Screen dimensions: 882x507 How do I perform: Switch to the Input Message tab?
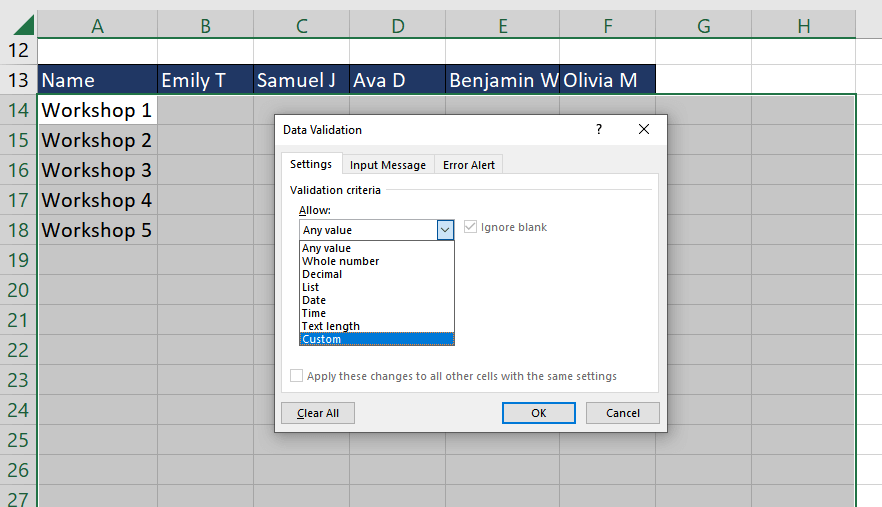[x=388, y=165]
